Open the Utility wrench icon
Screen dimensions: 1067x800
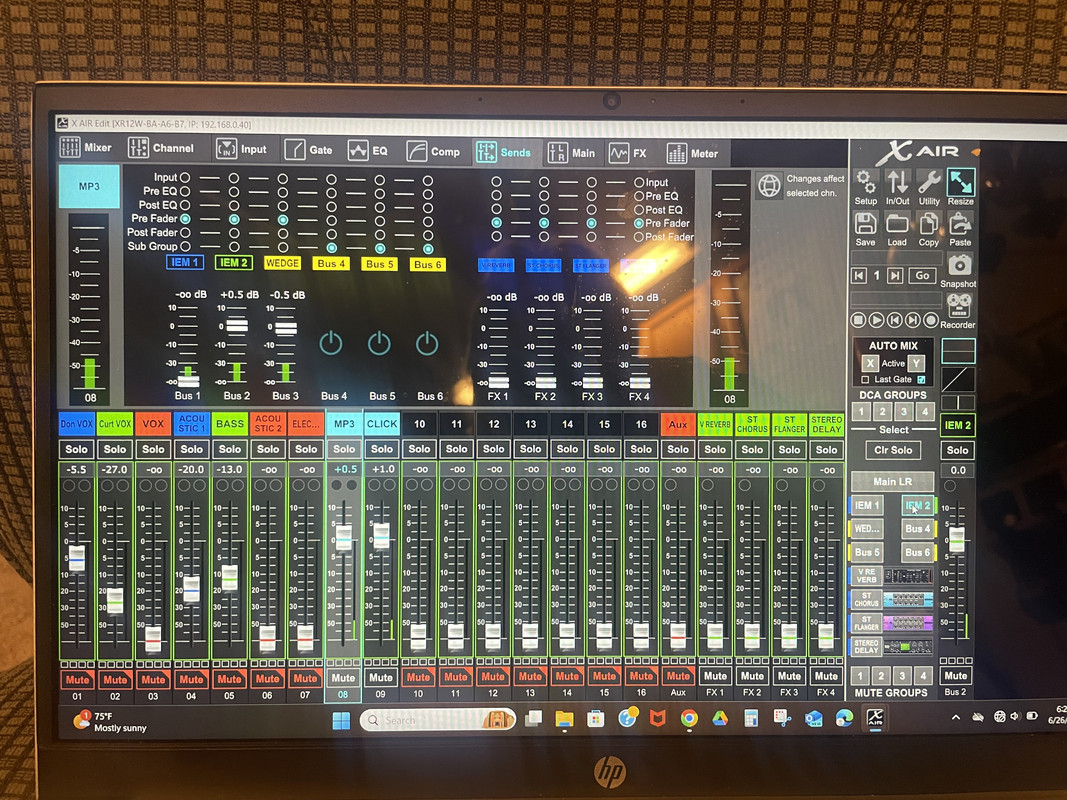pyautogui.click(x=929, y=182)
